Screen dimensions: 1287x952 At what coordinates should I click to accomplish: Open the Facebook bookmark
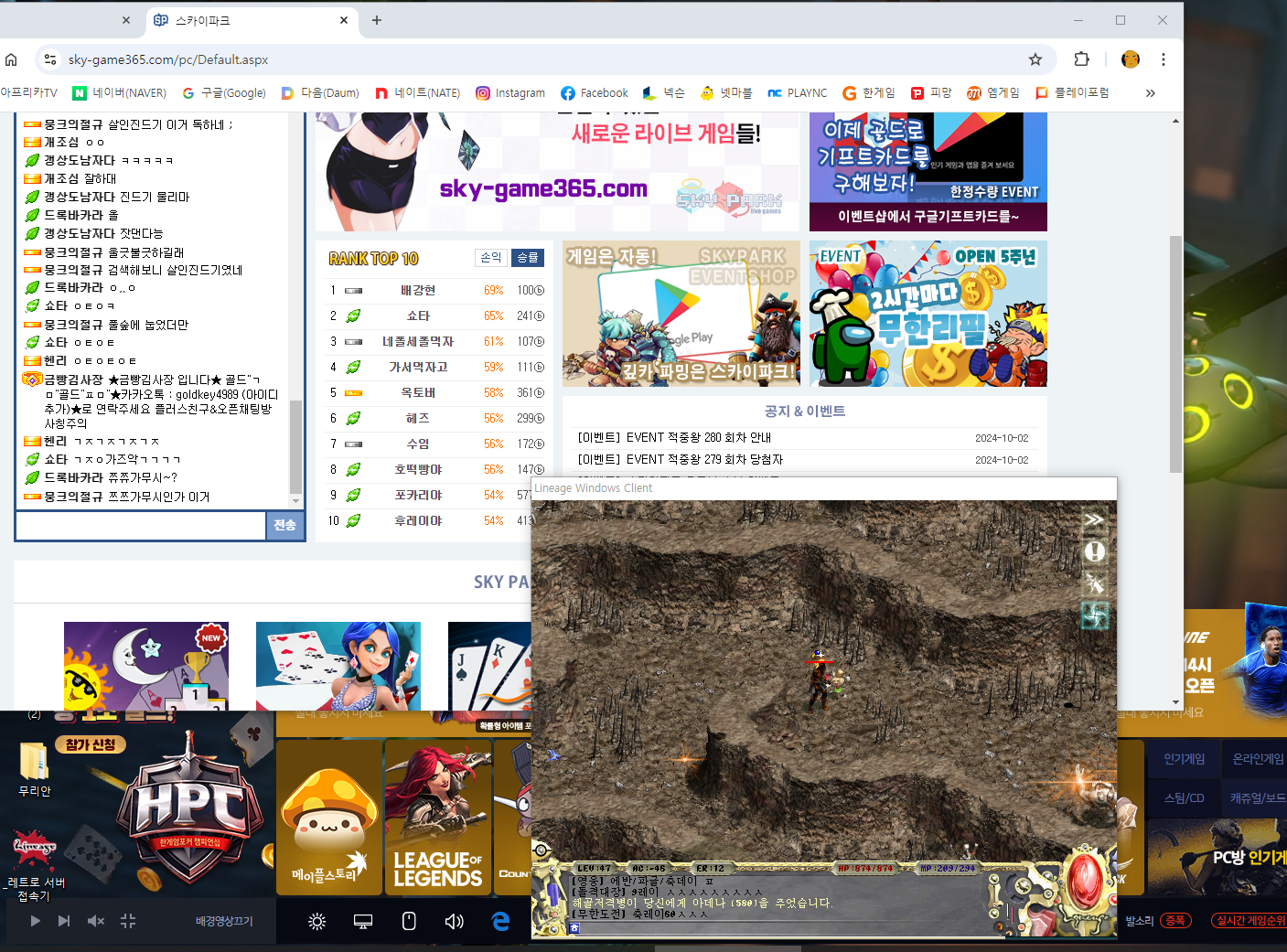[595, 93]
